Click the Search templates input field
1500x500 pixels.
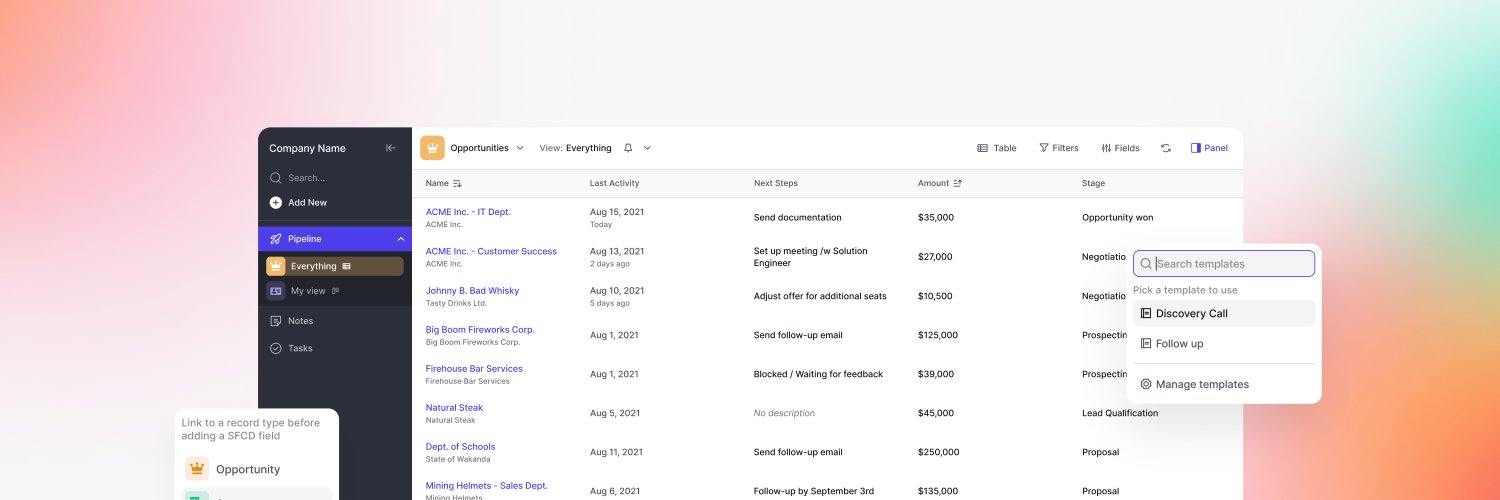(1224, 264)
